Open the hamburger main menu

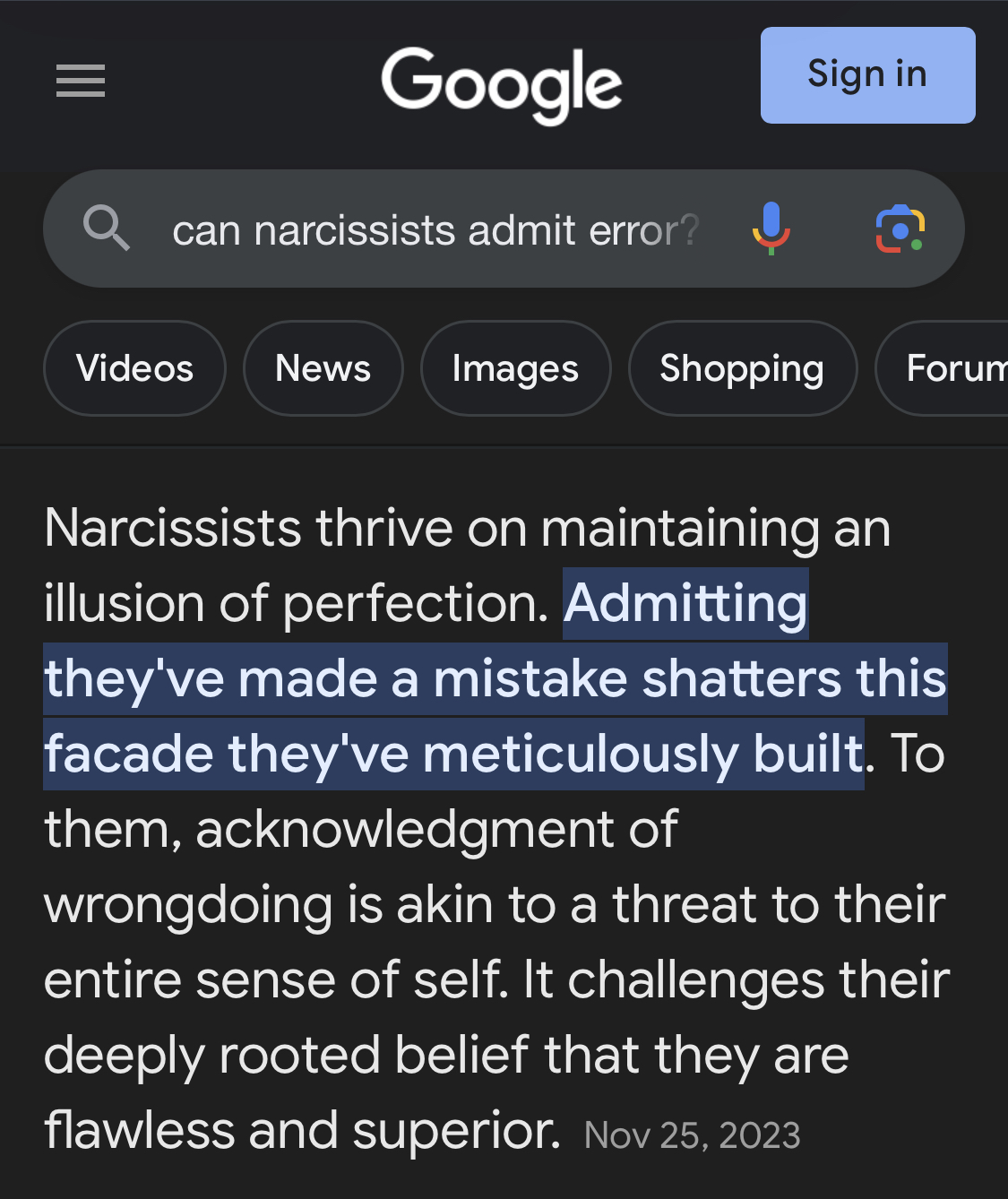81,81
